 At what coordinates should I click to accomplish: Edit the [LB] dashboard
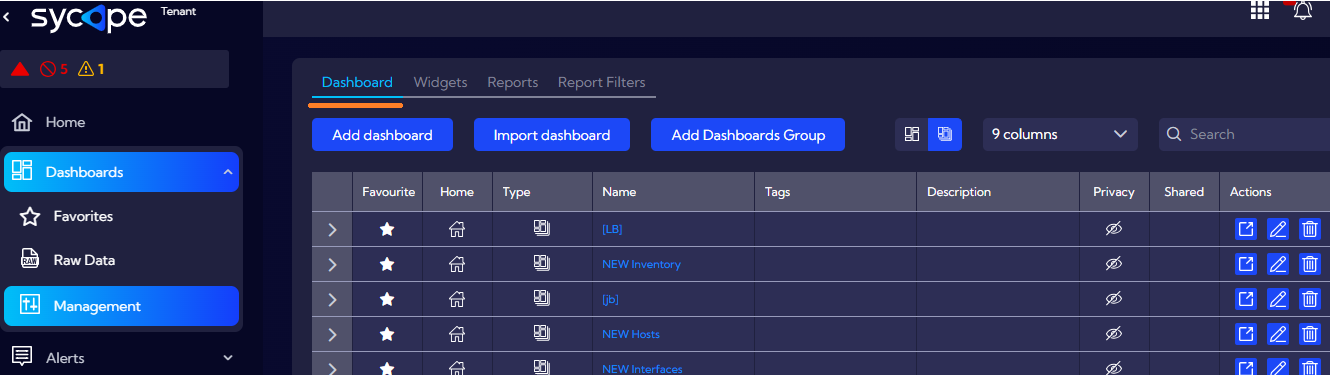(1278, 229)
